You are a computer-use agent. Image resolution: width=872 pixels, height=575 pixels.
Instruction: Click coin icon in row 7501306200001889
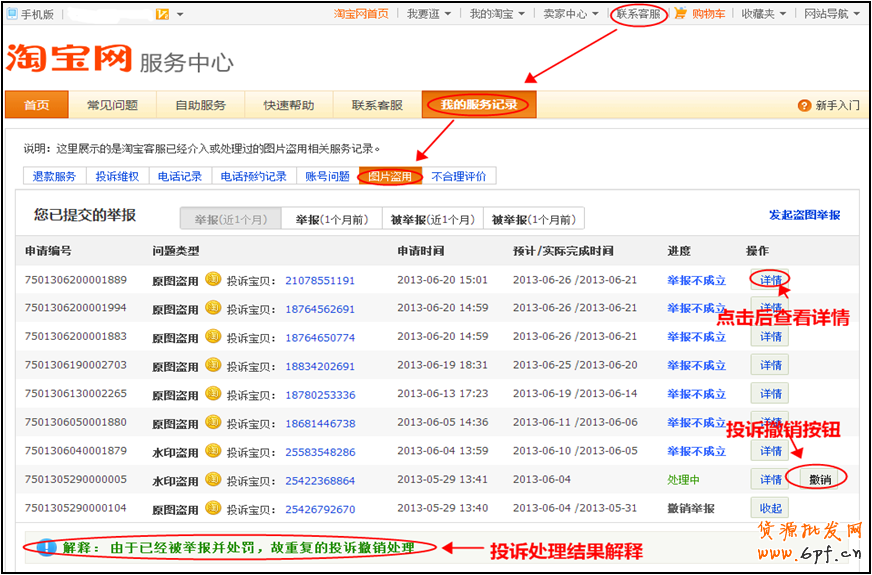(213, 280)
